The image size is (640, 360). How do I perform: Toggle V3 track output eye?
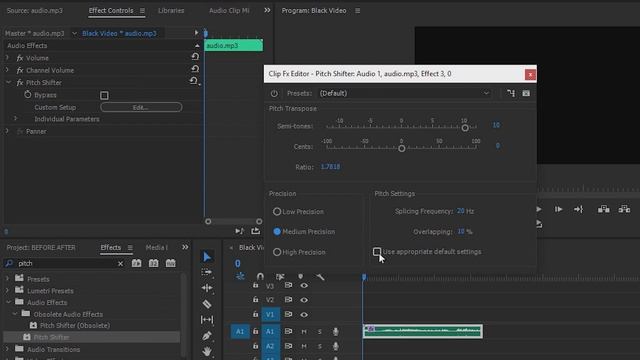[304, 285]
